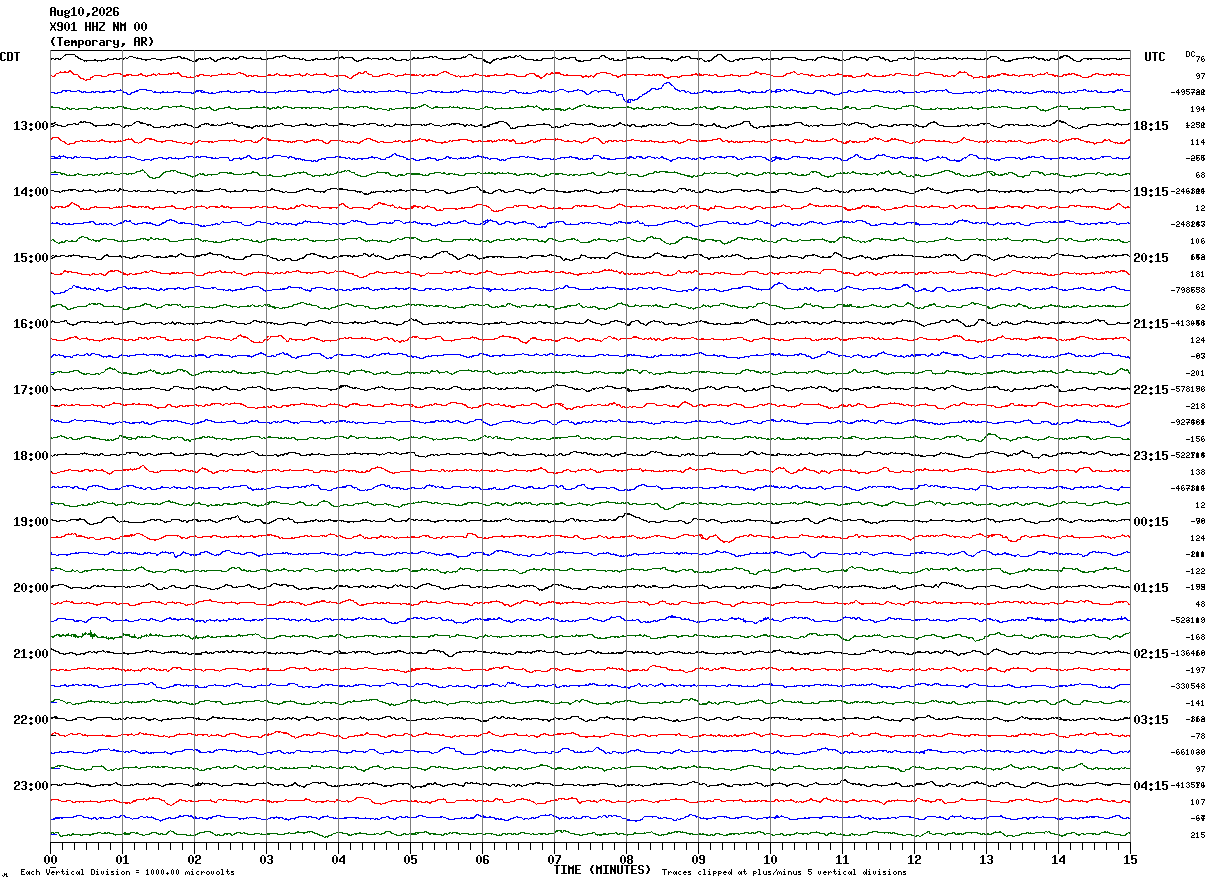The image size is (1210, 886).
Task: Click the Aug10,2026 date text
Action: (x=84, y=12)
